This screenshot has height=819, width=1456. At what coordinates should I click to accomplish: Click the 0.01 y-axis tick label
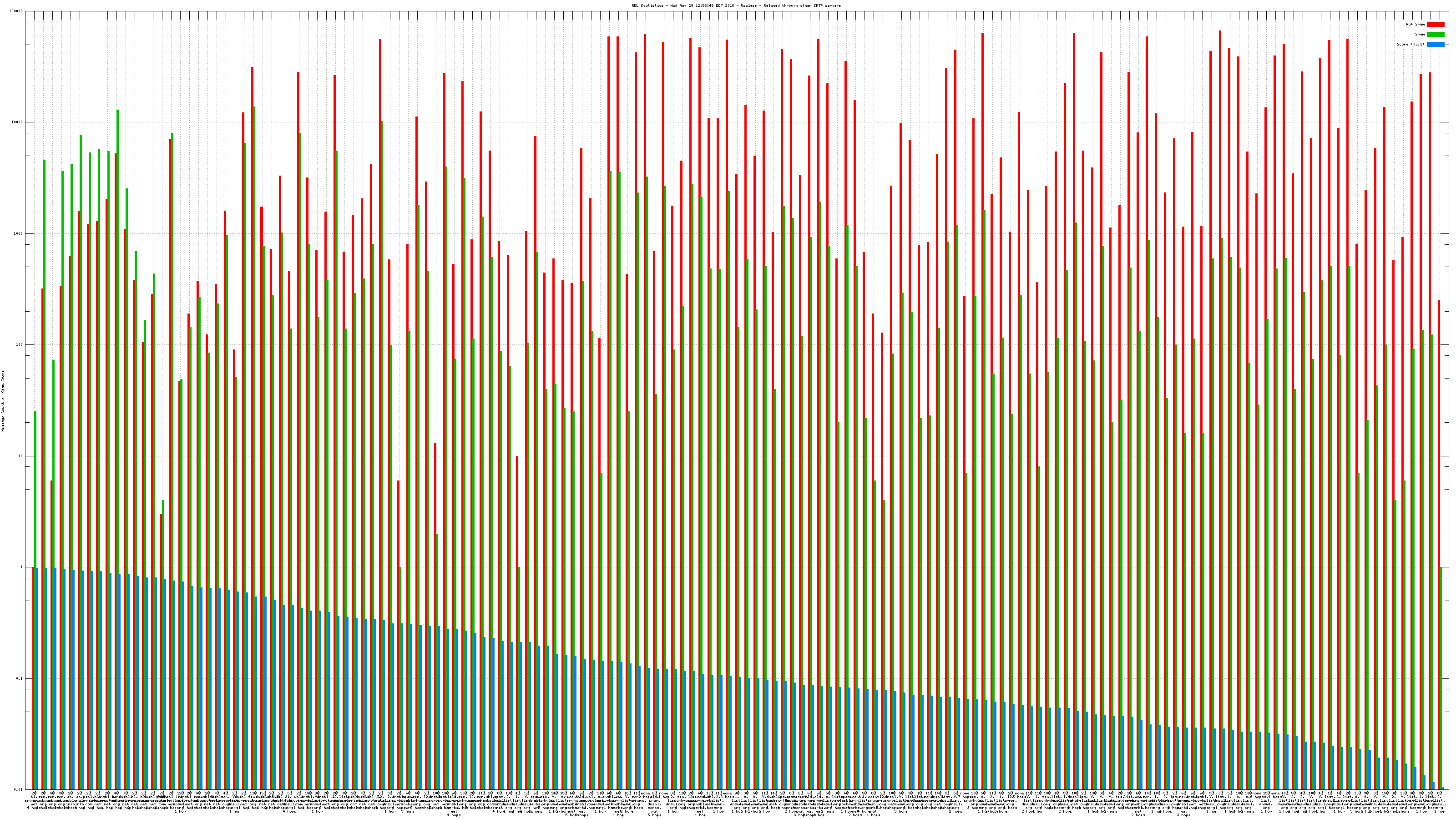(19, 789)
